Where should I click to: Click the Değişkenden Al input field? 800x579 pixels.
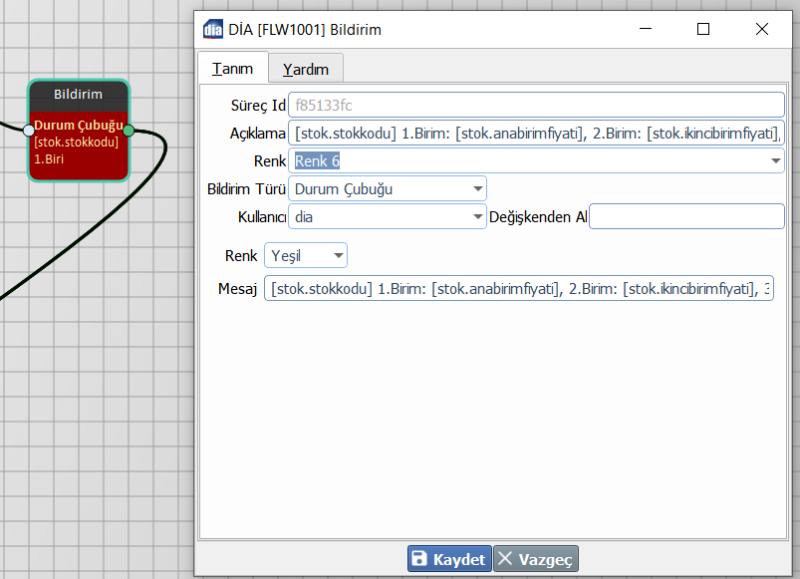[686, 215]
